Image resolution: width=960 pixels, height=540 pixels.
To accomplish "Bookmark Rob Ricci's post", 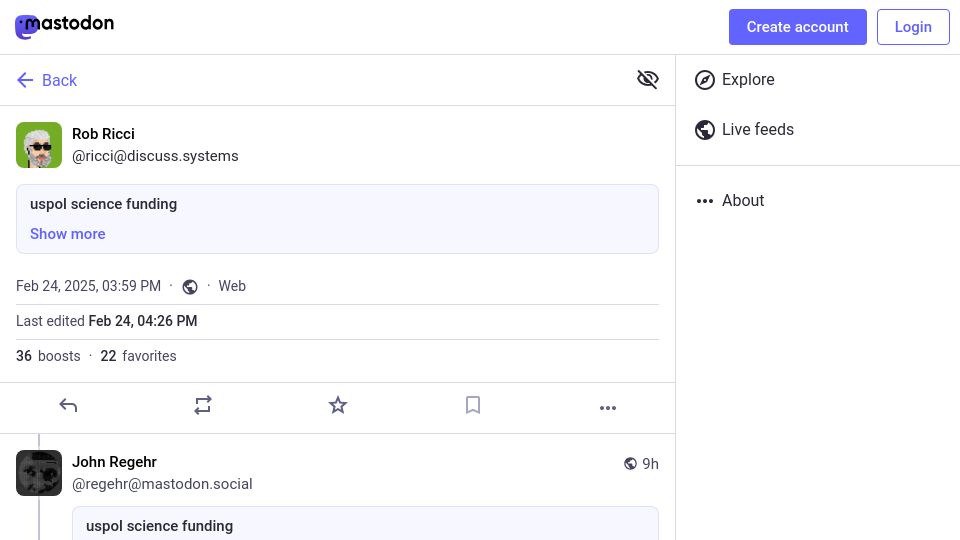I will tap(473, 405).
